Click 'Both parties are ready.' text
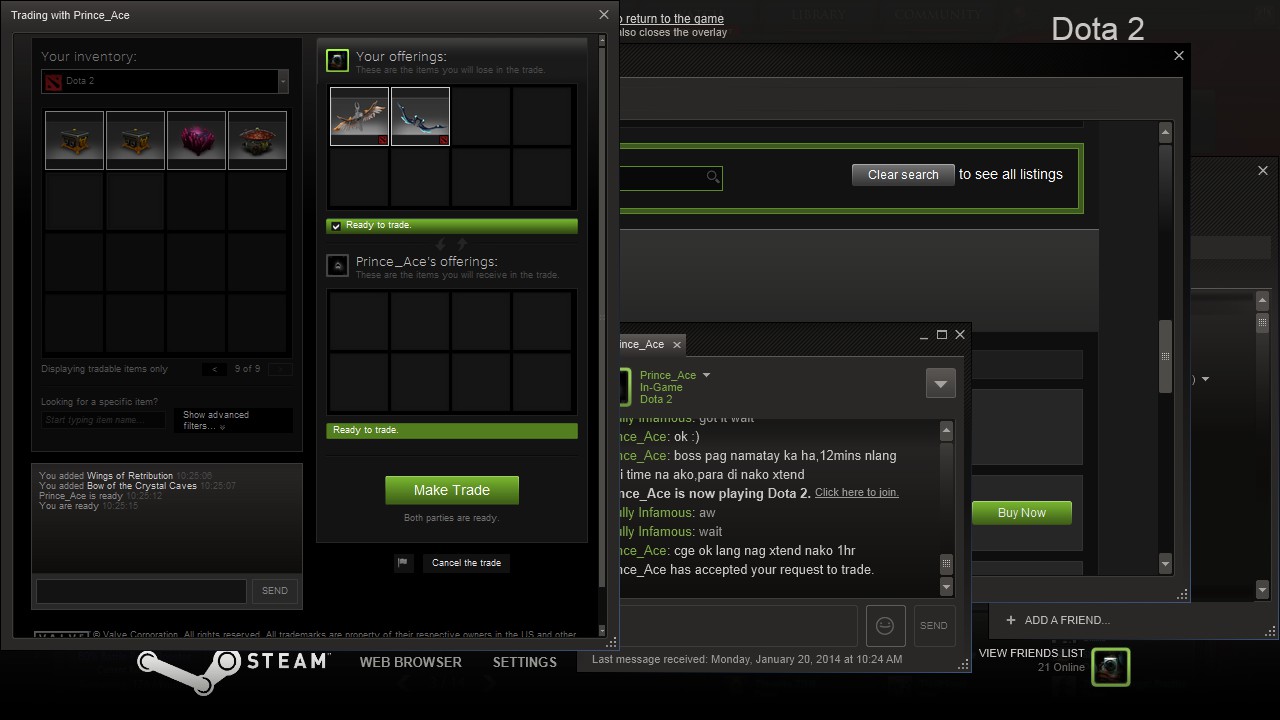 pos(452,518)
